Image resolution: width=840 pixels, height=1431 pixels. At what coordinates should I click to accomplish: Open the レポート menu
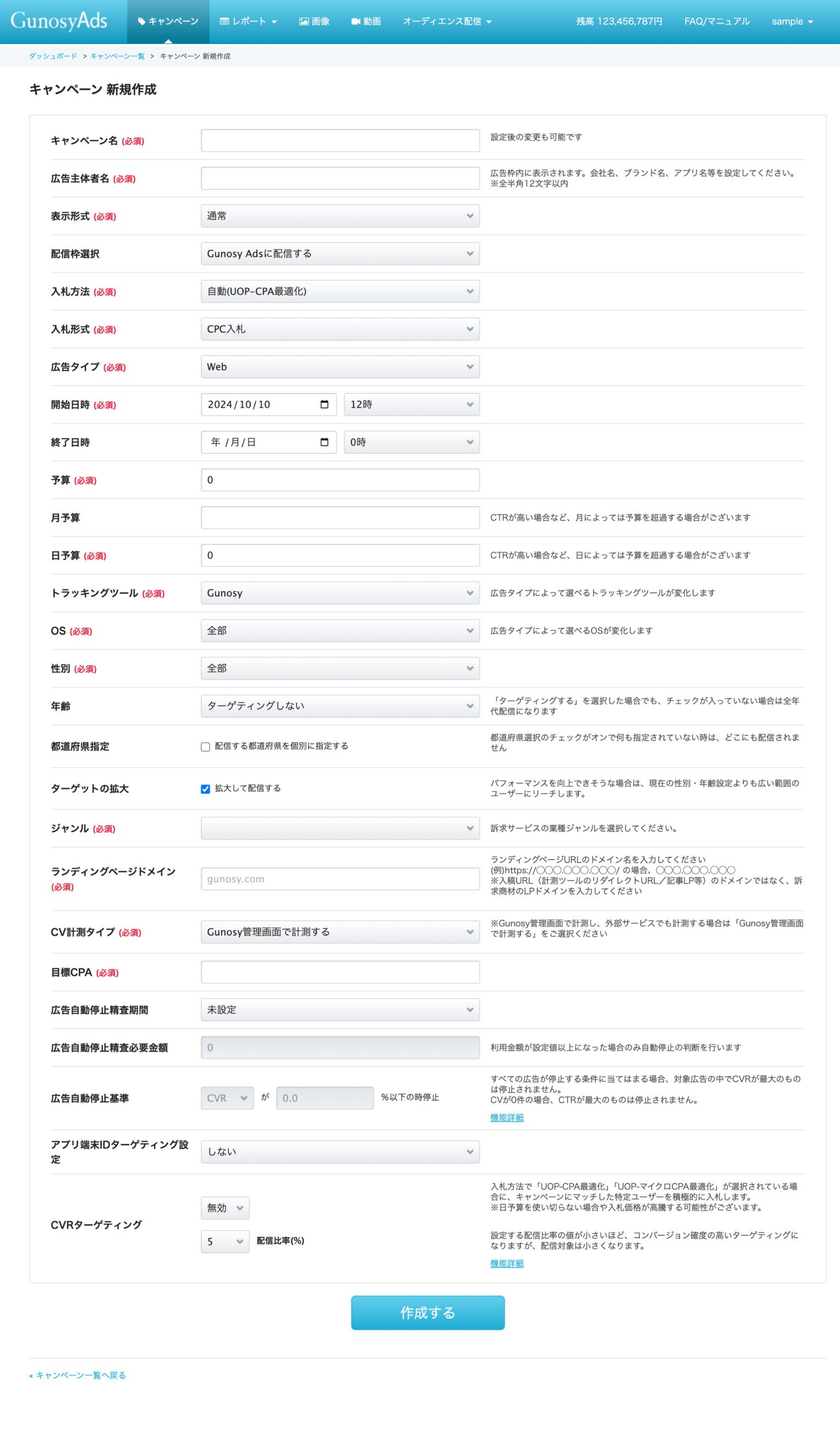click(x=249, y=21)
